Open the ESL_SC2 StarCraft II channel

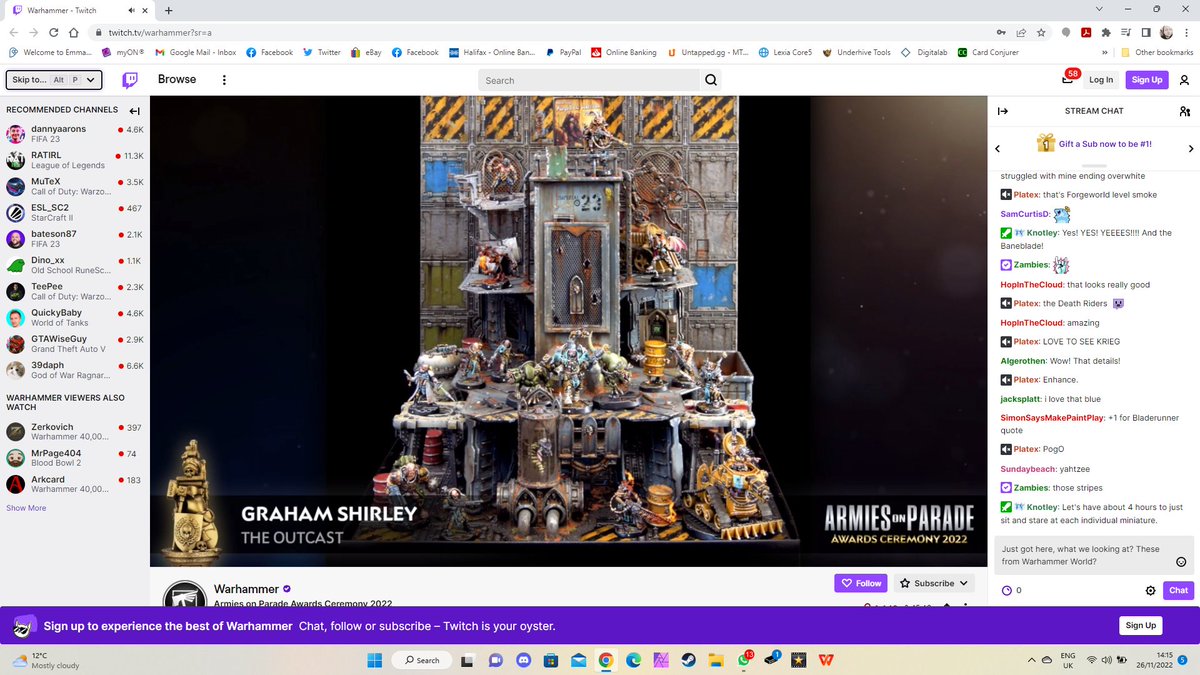[75, 212]
